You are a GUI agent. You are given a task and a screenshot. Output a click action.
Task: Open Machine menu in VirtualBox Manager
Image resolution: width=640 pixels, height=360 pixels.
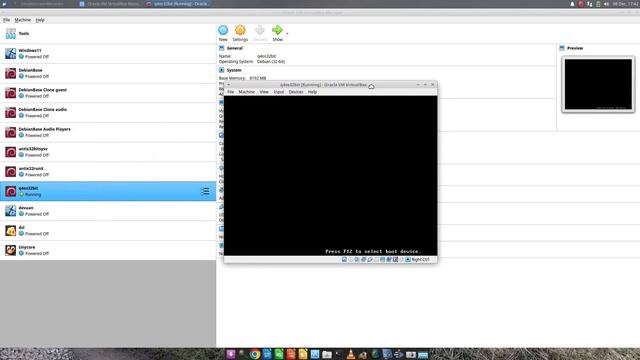[22, 20]
